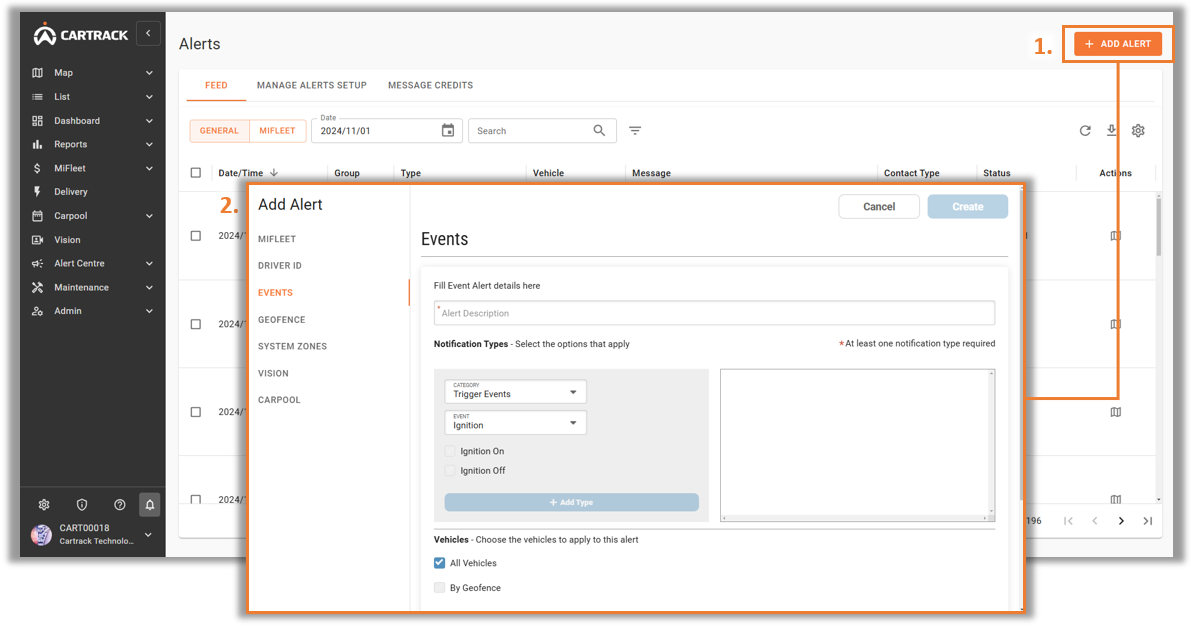Select VISION alert category
The width and height of the screenshot is (1191, 635).
[273, 374]
